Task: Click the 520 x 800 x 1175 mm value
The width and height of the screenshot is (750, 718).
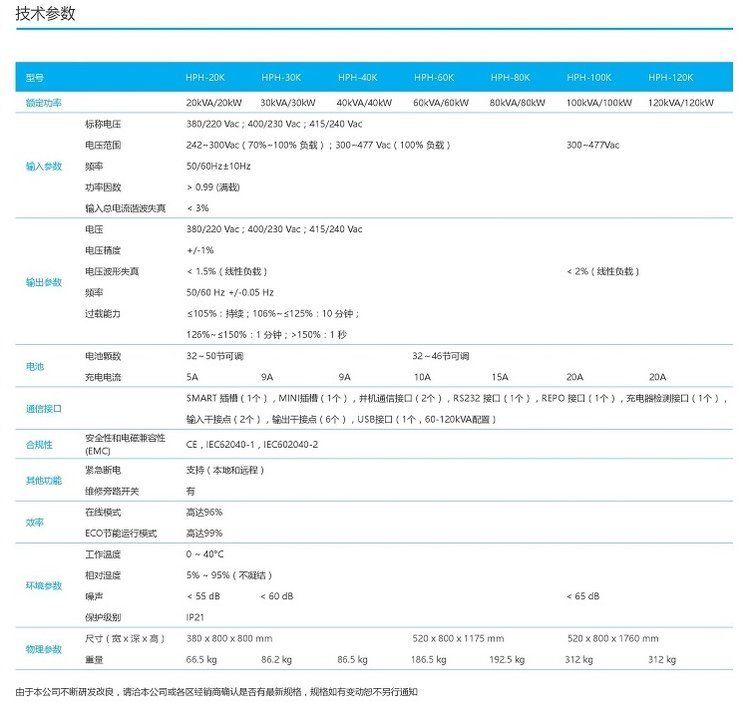Action: tap(458, 638)
